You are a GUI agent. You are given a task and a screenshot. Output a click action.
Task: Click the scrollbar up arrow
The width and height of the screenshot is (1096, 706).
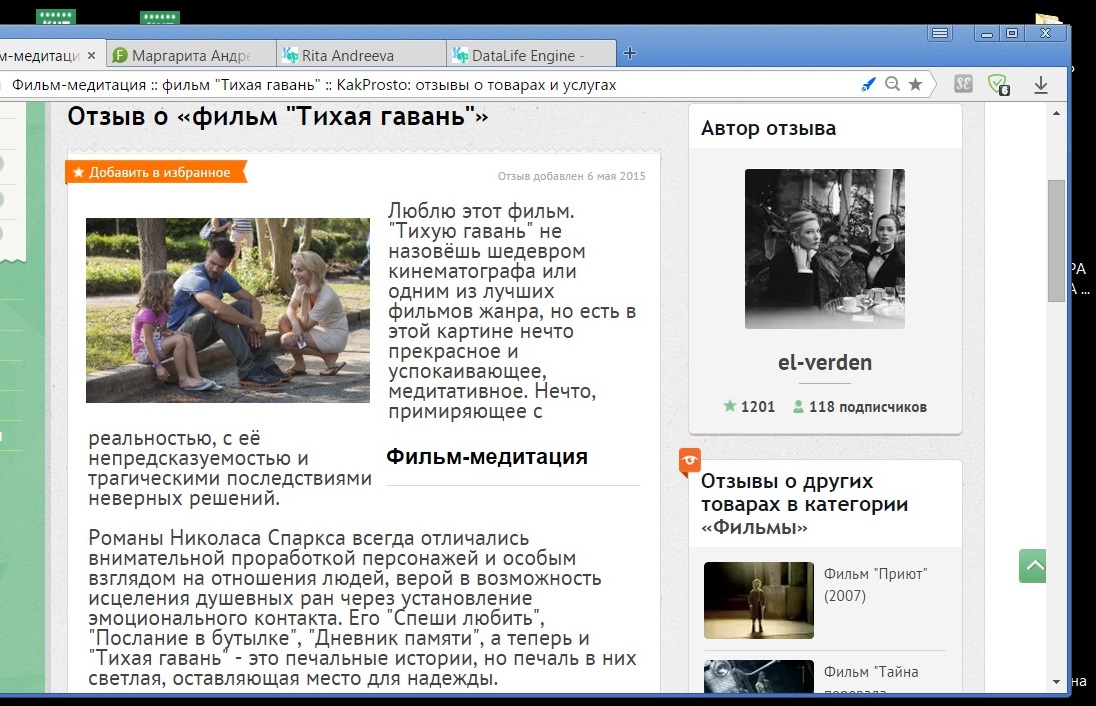click(1056, 113)
